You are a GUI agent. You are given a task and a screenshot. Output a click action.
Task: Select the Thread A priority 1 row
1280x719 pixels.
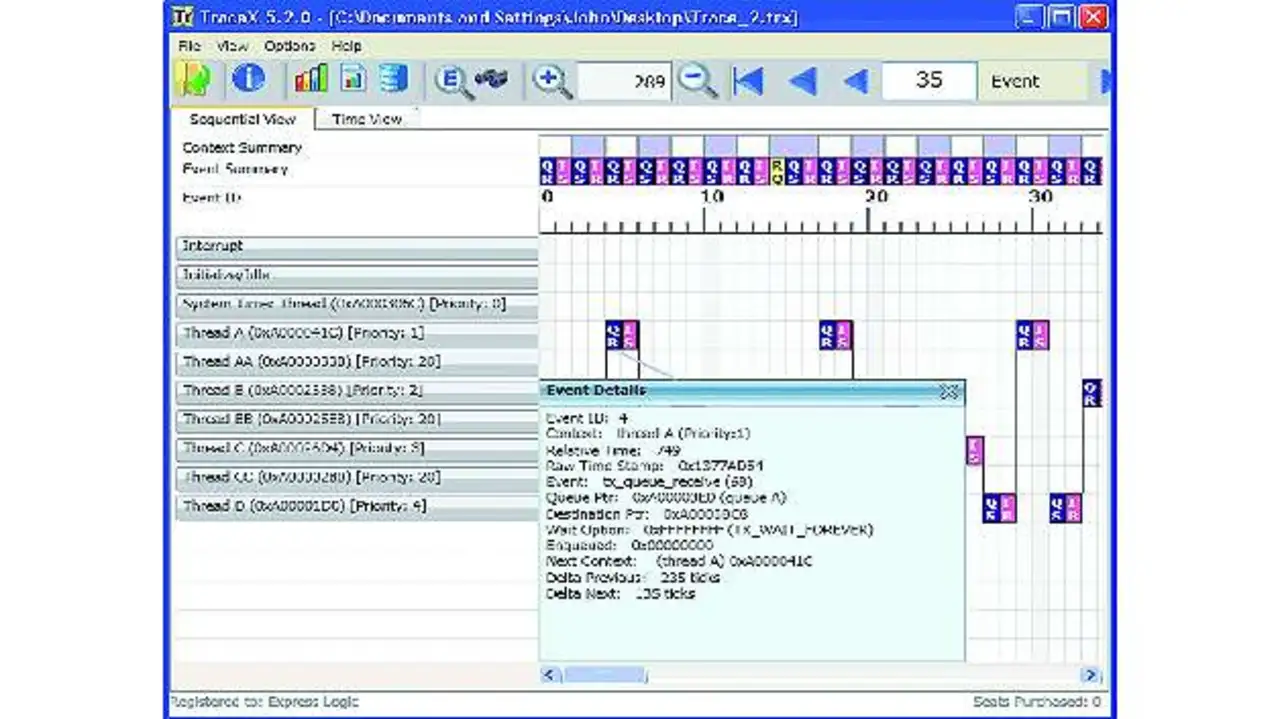click(x=357, y=333)
